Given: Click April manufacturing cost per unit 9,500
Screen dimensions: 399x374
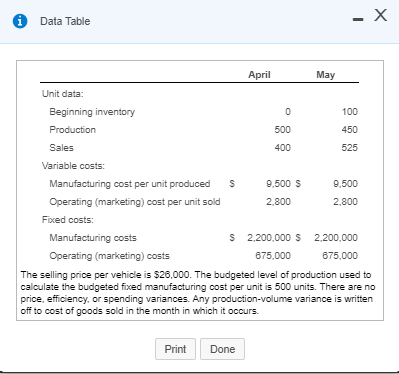Looking at the screenshot, I should tap(279, 184).
